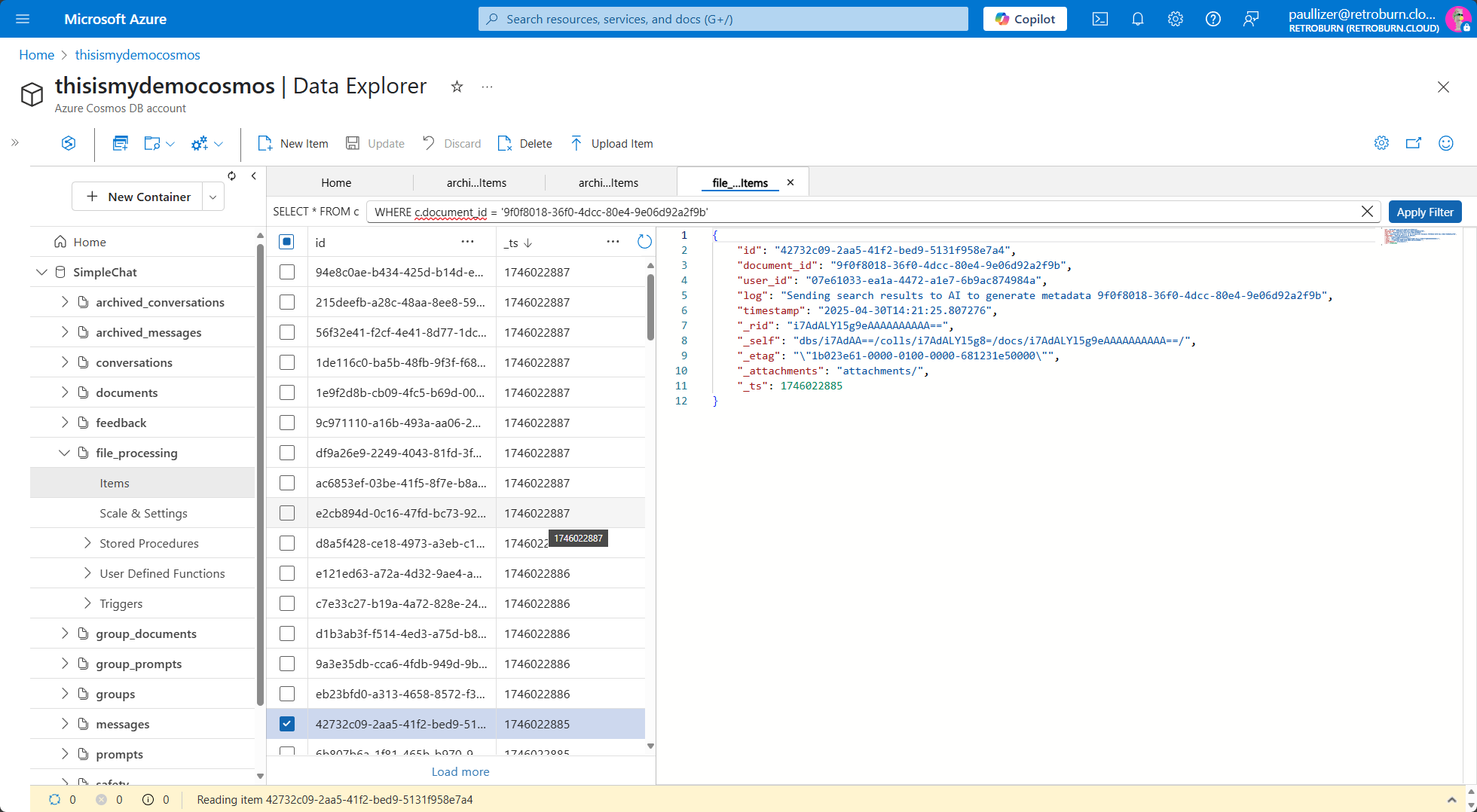
Task: Check the checkbox for item 94e8c0ae-b434-425d-b14d-e...
Action: (x=287, y=272)
